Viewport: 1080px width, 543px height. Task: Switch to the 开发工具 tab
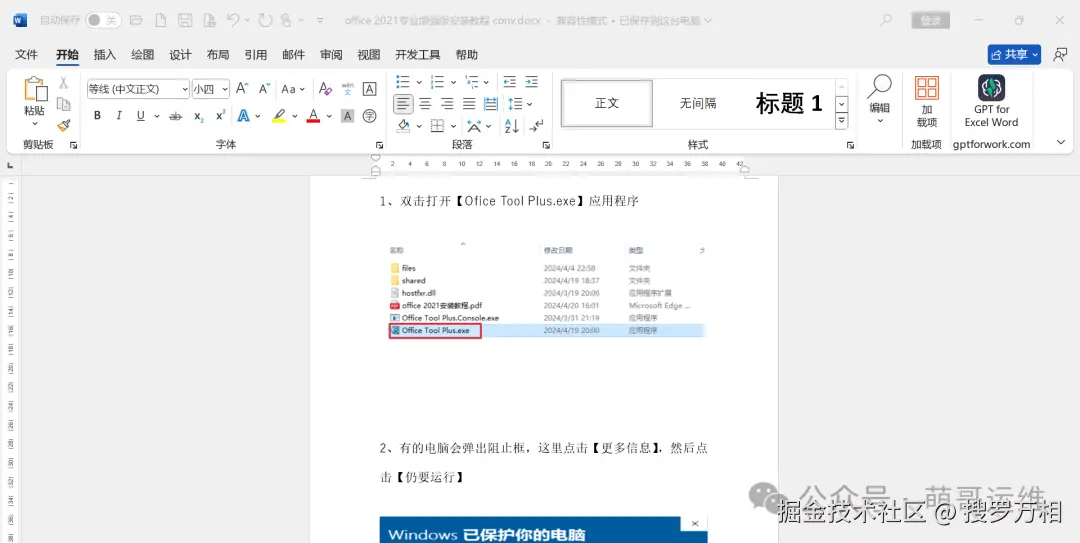417,54
